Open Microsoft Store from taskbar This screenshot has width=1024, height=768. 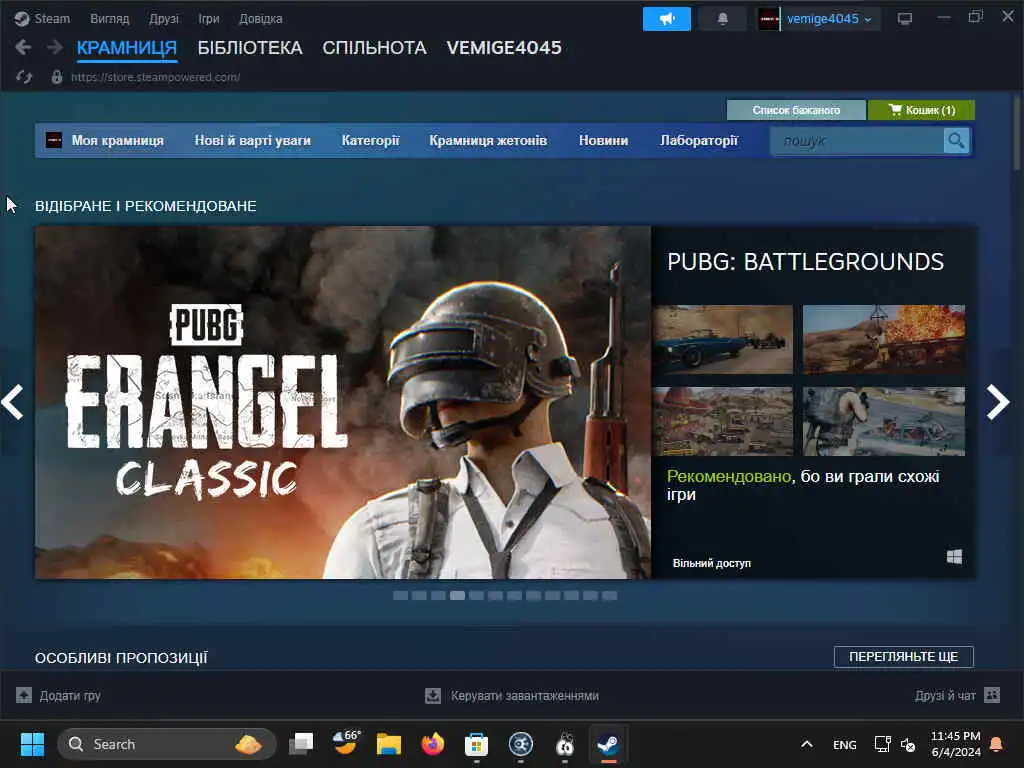tap(476, 744)
